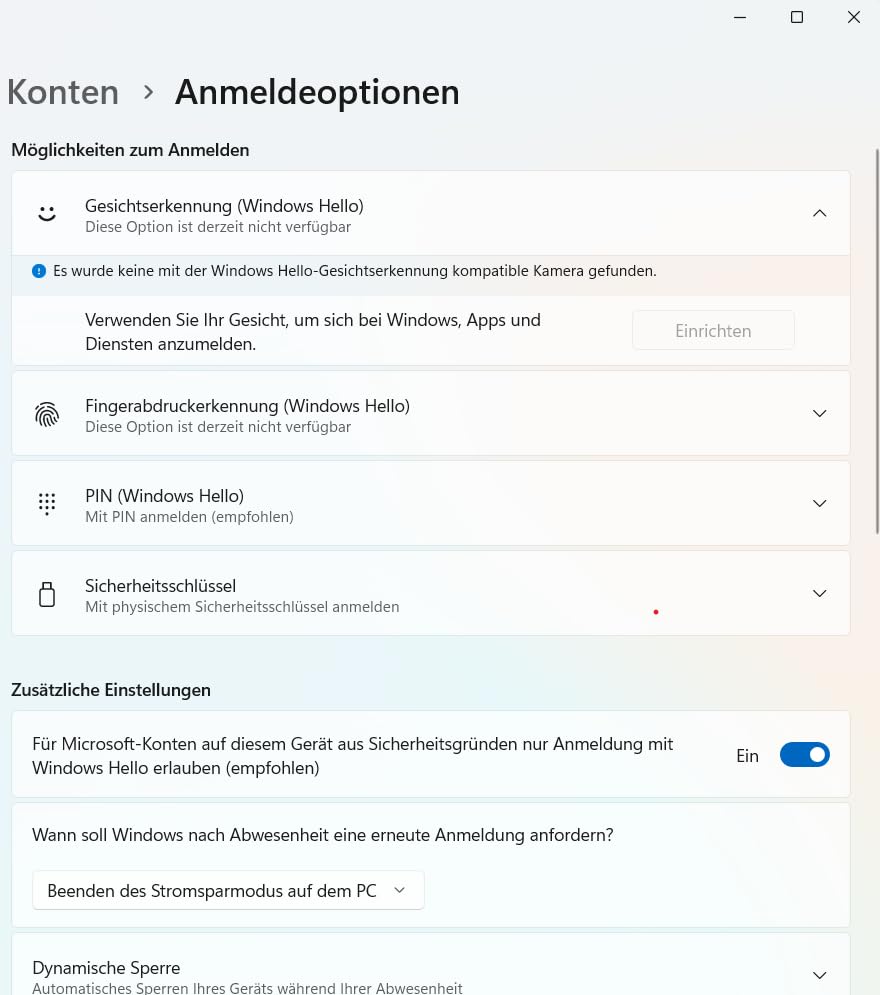Click 'Mit physischem Sicherheitsschlüssel anmelden' subtitle
The width and height of the screenshot is (880, 995).
(242, 607)
